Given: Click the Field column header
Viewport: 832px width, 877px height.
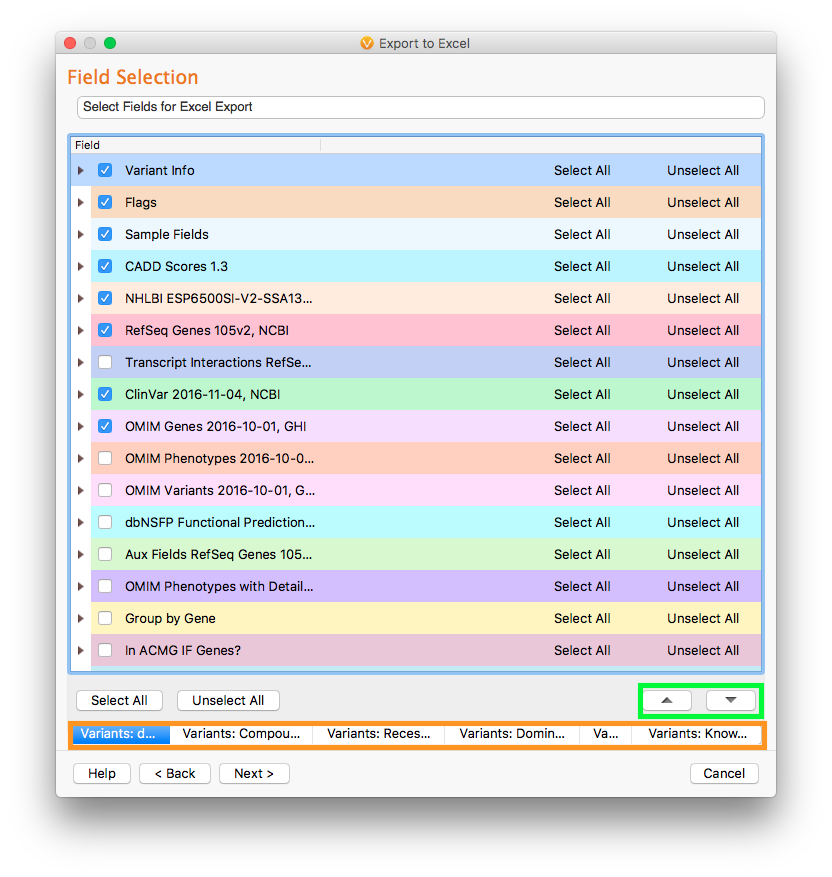Looking at the screenshot, I should (196, 145).
